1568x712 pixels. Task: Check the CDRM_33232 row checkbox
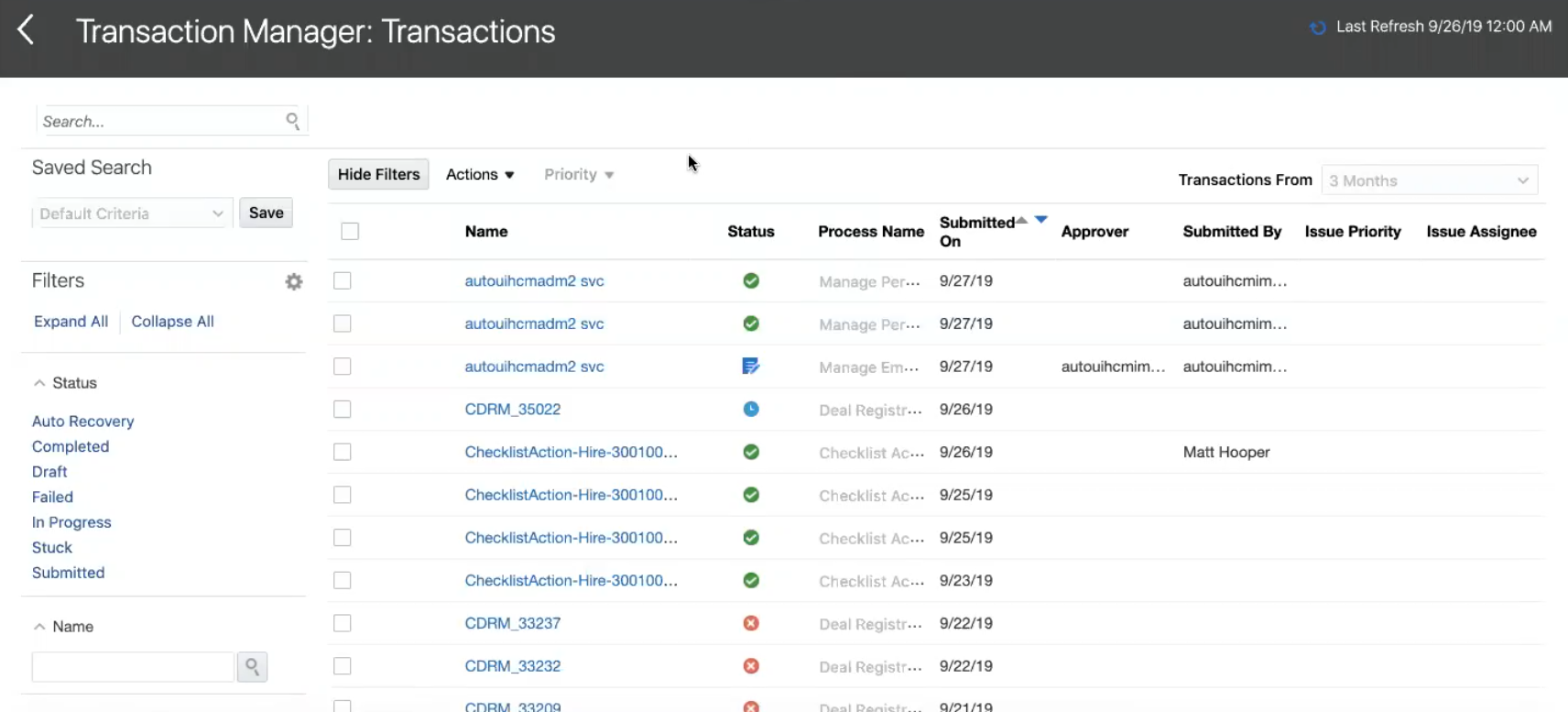point(343,666)
